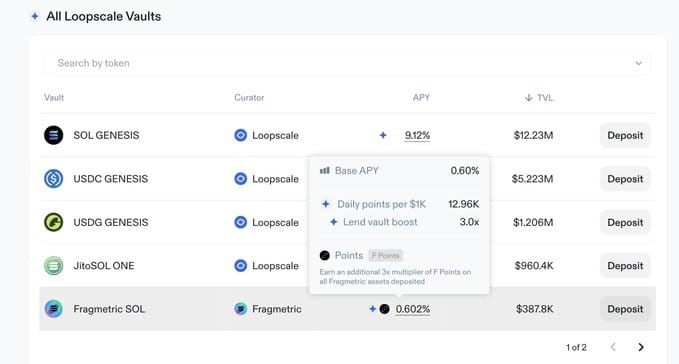Go to next page of vaults
Image resolution: width=679 pixels, height=364 pixels.
[x=641, y=347]
